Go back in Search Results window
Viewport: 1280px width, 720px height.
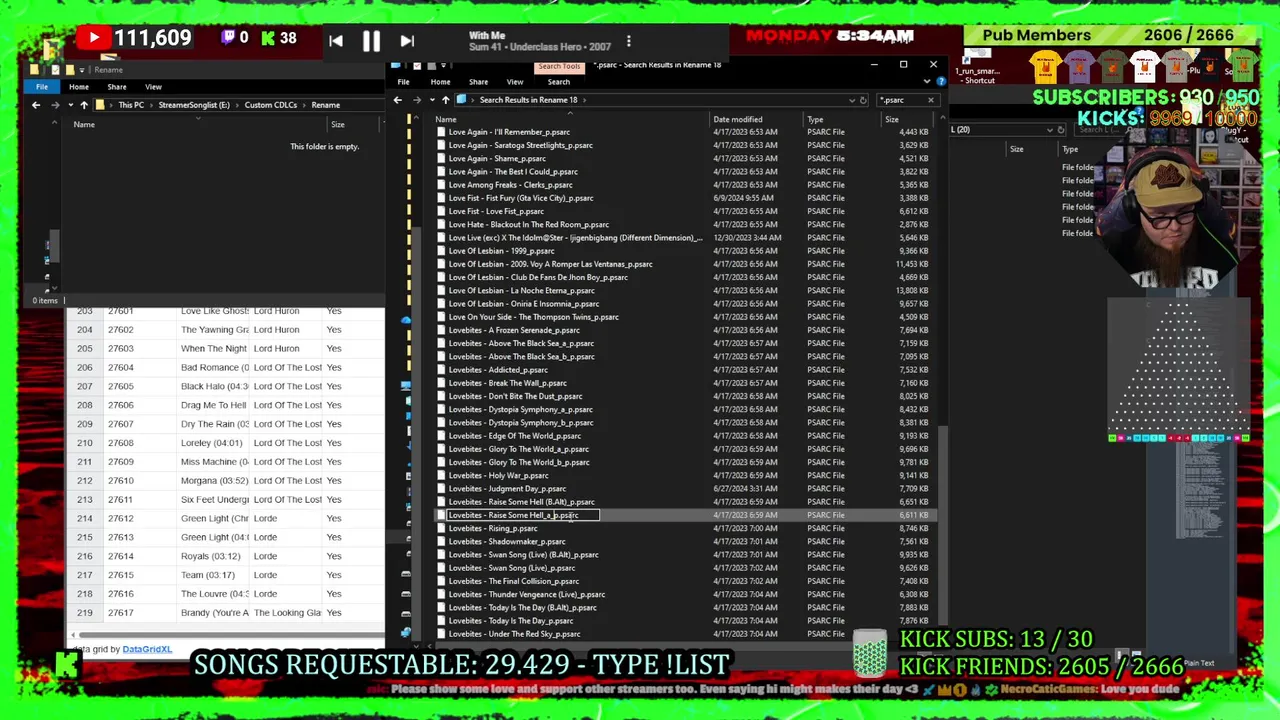point(398,100)
